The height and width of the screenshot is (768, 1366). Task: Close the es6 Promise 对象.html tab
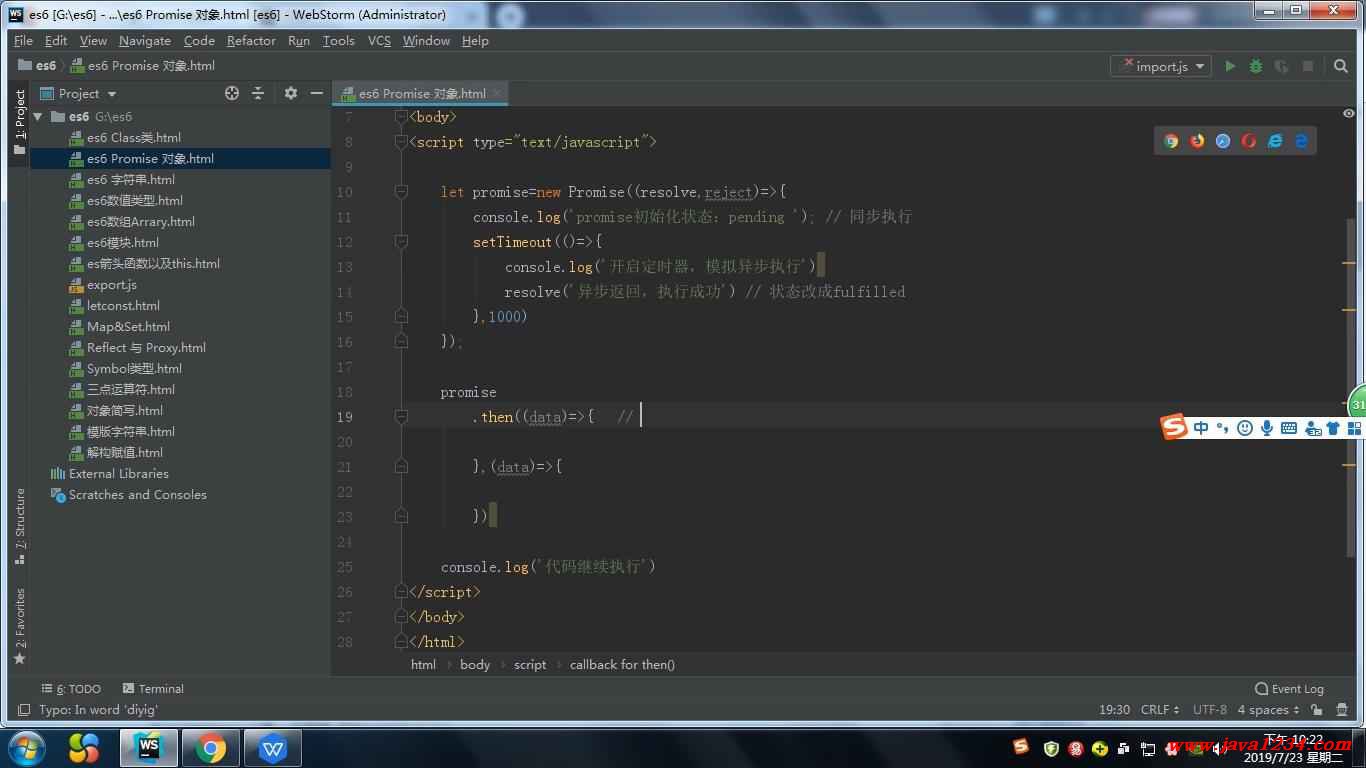click(x=496, y=93)
